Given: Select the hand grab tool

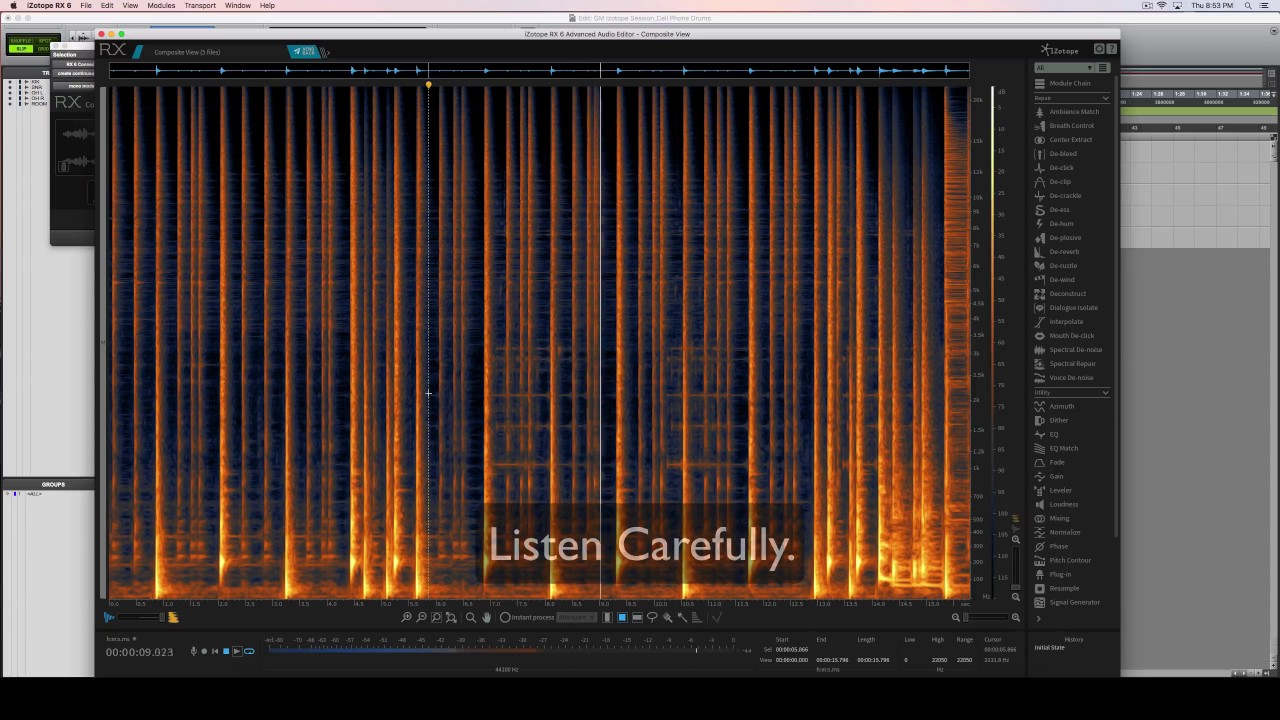Looking at the screenshot, I should [487, 618].
